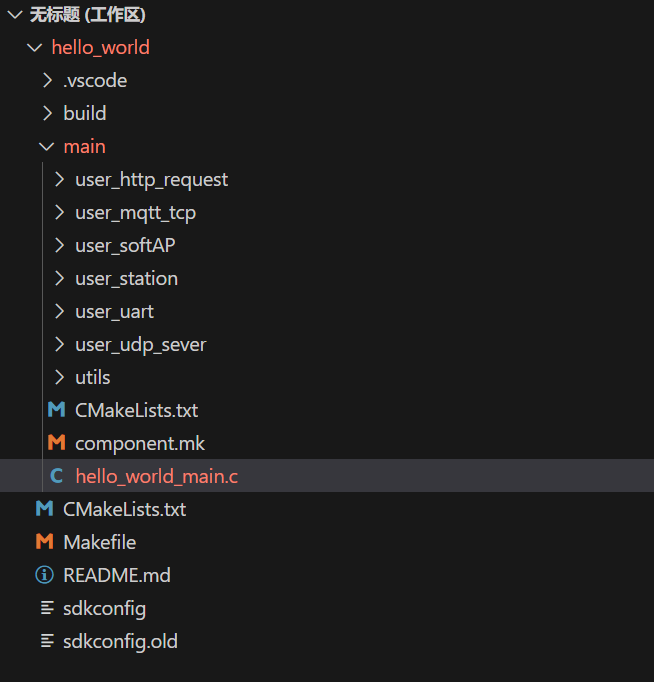The width and height of the screenshot is (654, 682).
Task: Click the lines icon next to sdkconfig
Action: click(47, 608)
